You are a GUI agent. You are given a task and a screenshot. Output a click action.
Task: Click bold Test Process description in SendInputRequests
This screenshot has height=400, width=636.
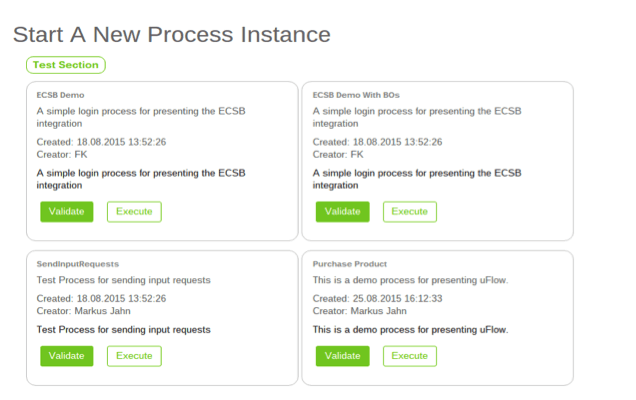[124, 330]
